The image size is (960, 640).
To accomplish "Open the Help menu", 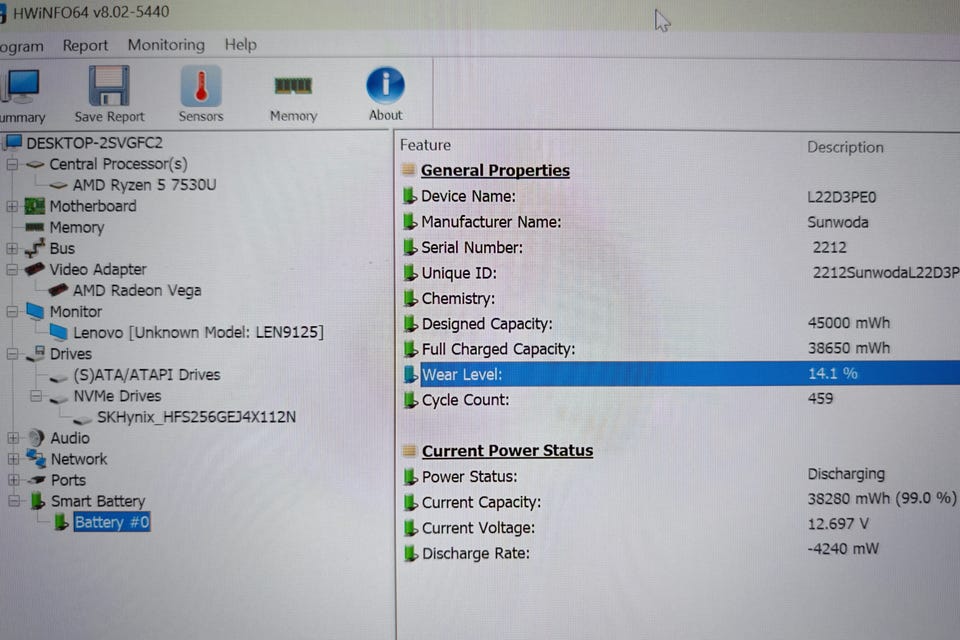I will (241, 45).
